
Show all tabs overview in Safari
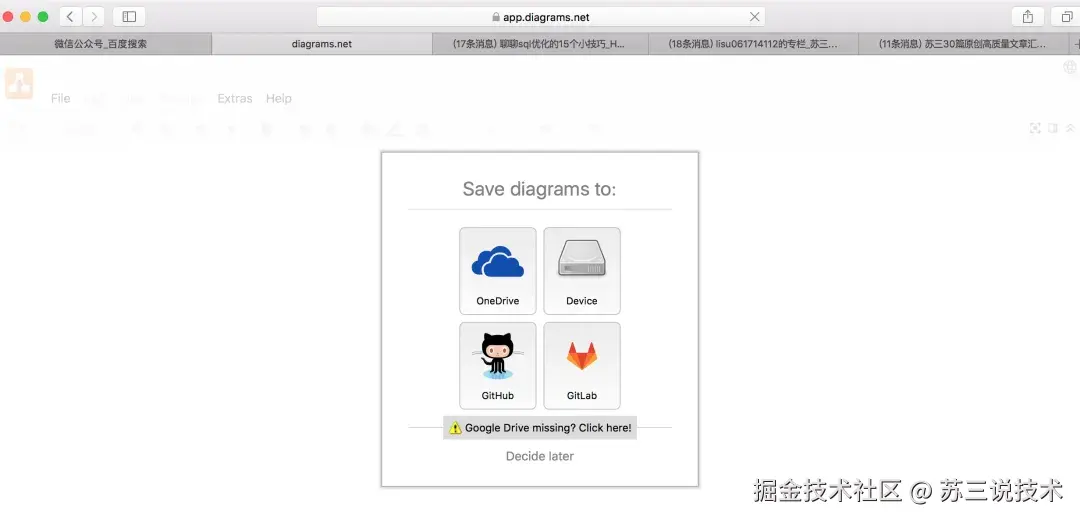1066,17
